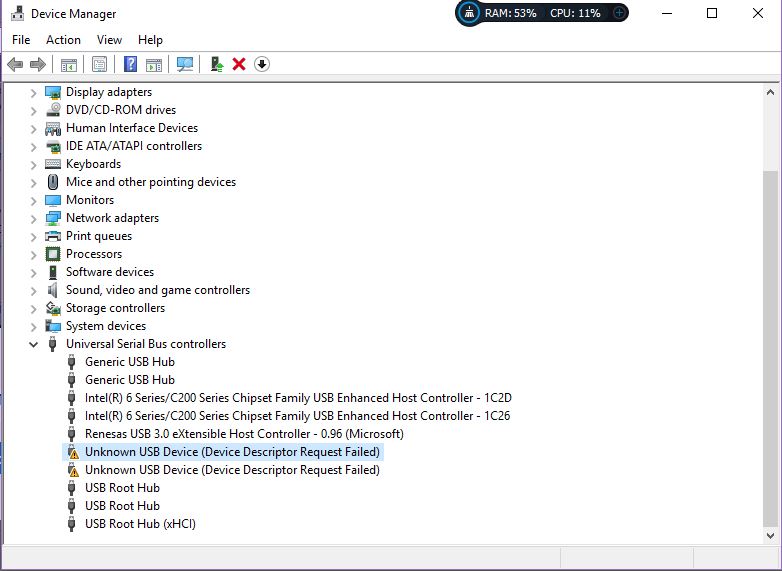Click the broom icon in RAM widget
This screenshot has height=571, width=782.
[x=469, y=12]
